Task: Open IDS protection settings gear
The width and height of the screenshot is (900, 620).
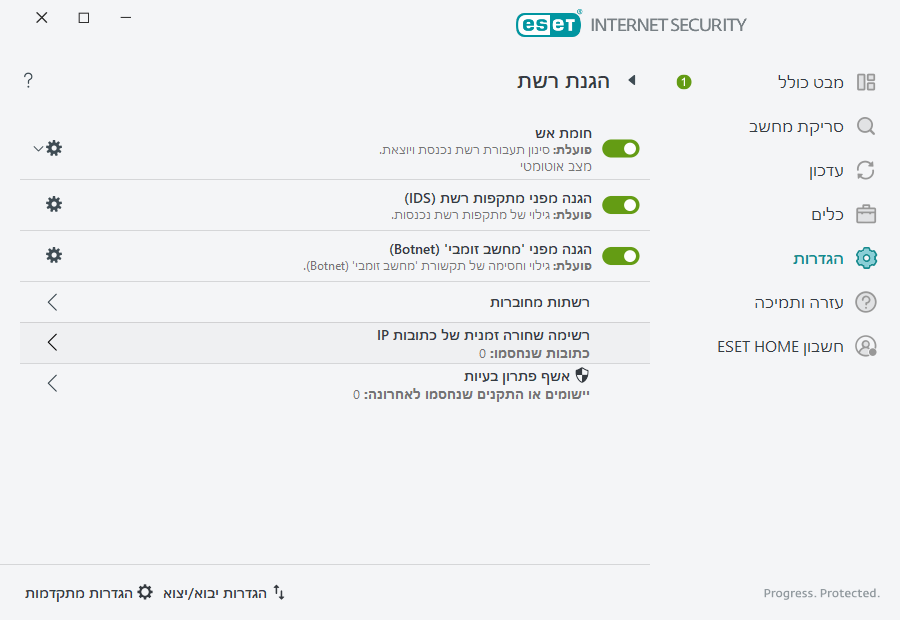Action: tap(53, 204)
